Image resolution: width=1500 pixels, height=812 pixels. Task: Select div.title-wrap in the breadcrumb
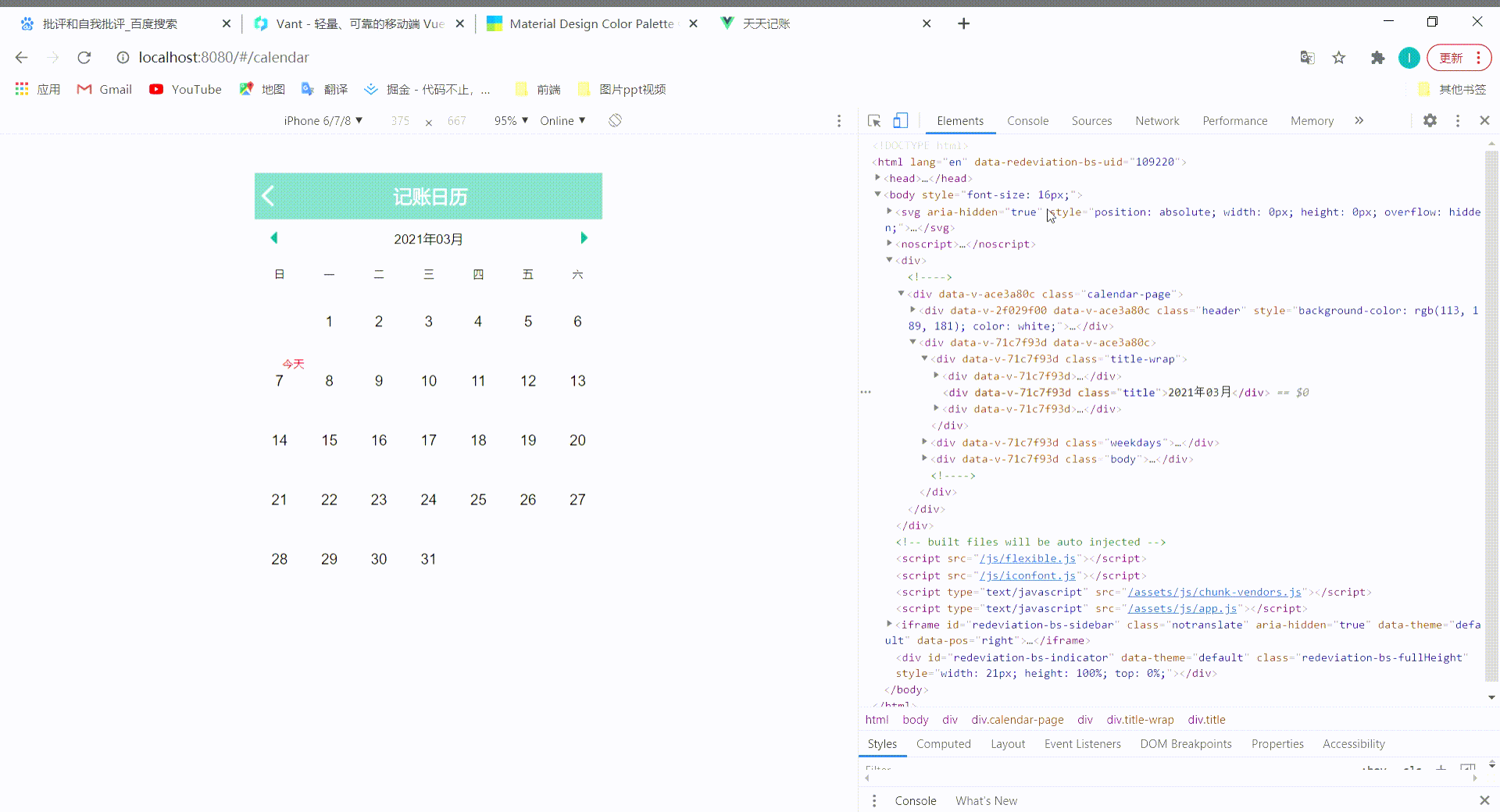click(x=1140, y=720)
